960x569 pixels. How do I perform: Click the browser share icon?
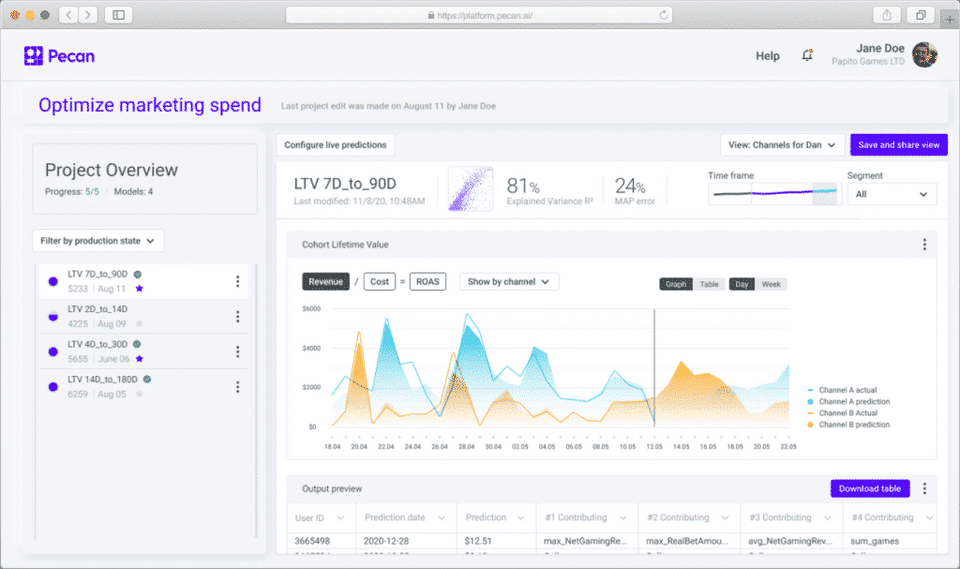[887, 15]
